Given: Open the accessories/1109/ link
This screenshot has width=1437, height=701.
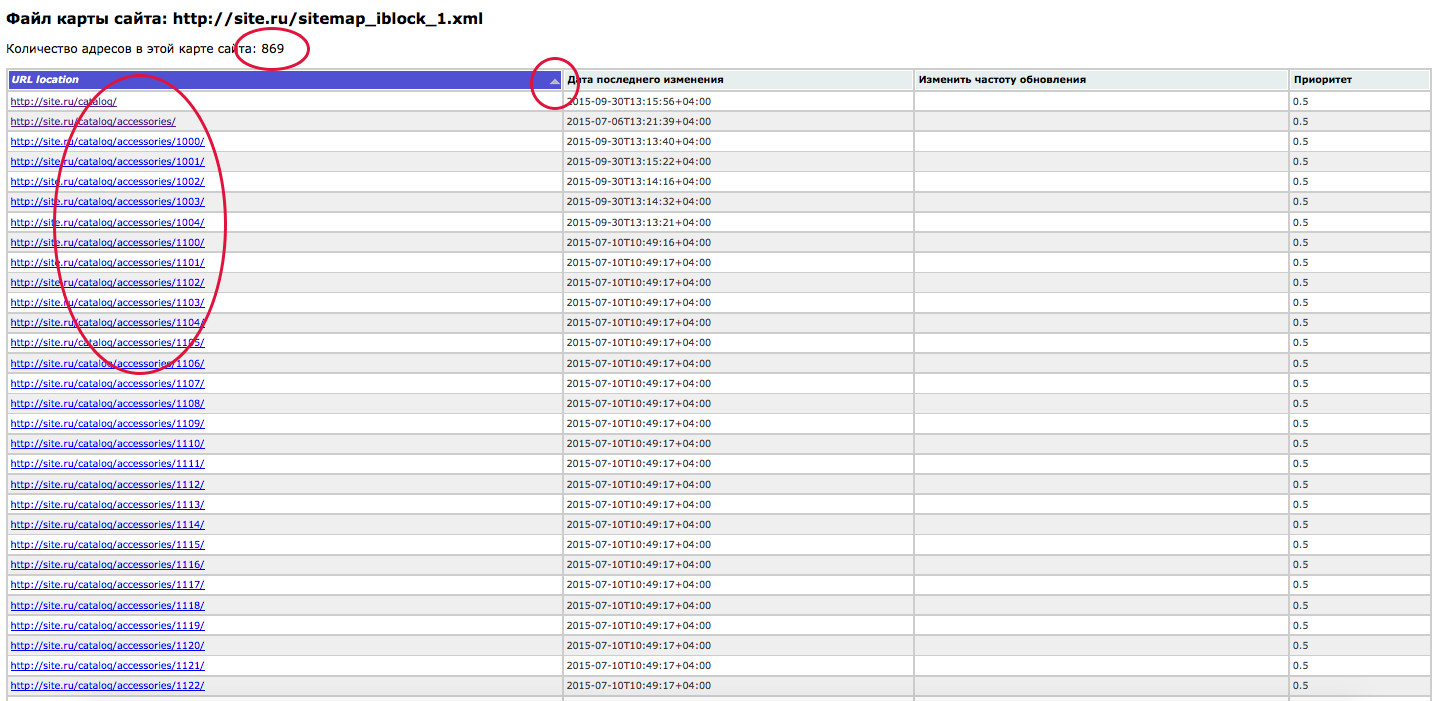Looking at the screenshot, I should 107,423.
